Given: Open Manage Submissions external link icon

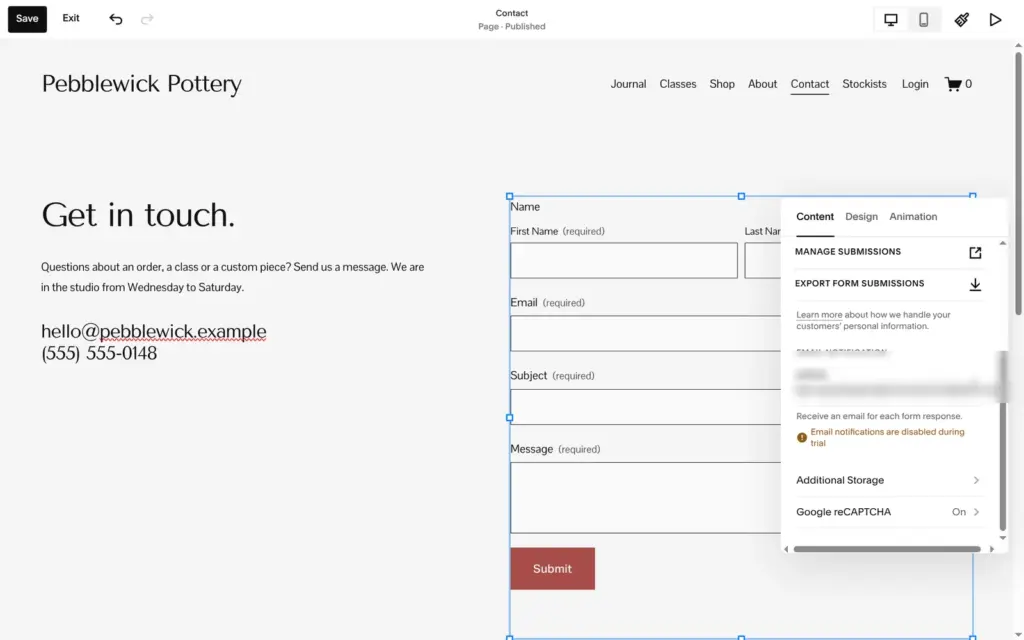Looking at the screenshot, I should 975,253.
